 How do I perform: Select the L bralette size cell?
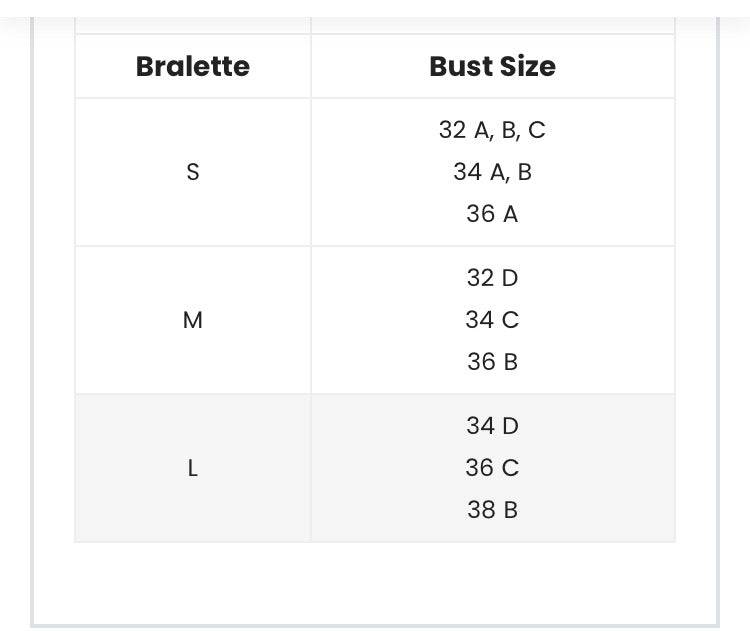(193, 468)
